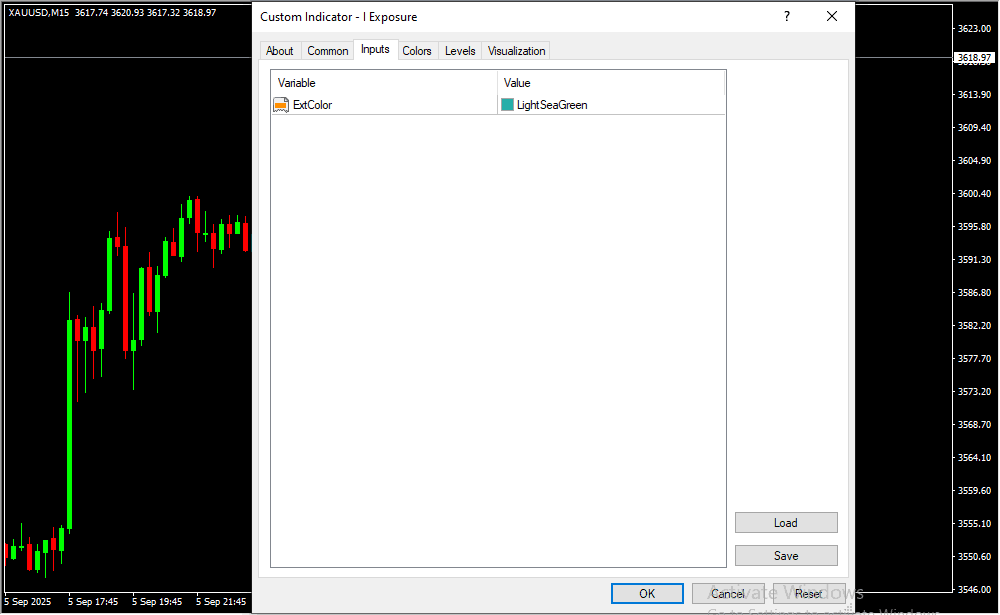Image resolution: width=1000 pixels, height=615 pixels.
Task: Open the Common tab
Action: tap(328, 51)
